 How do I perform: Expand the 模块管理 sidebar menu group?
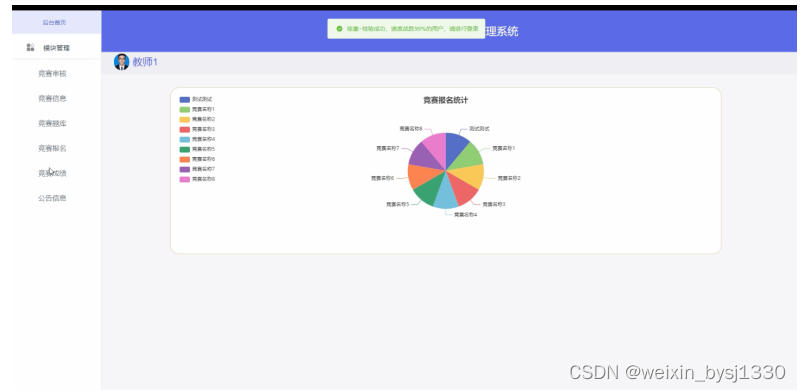pos(56,48)
